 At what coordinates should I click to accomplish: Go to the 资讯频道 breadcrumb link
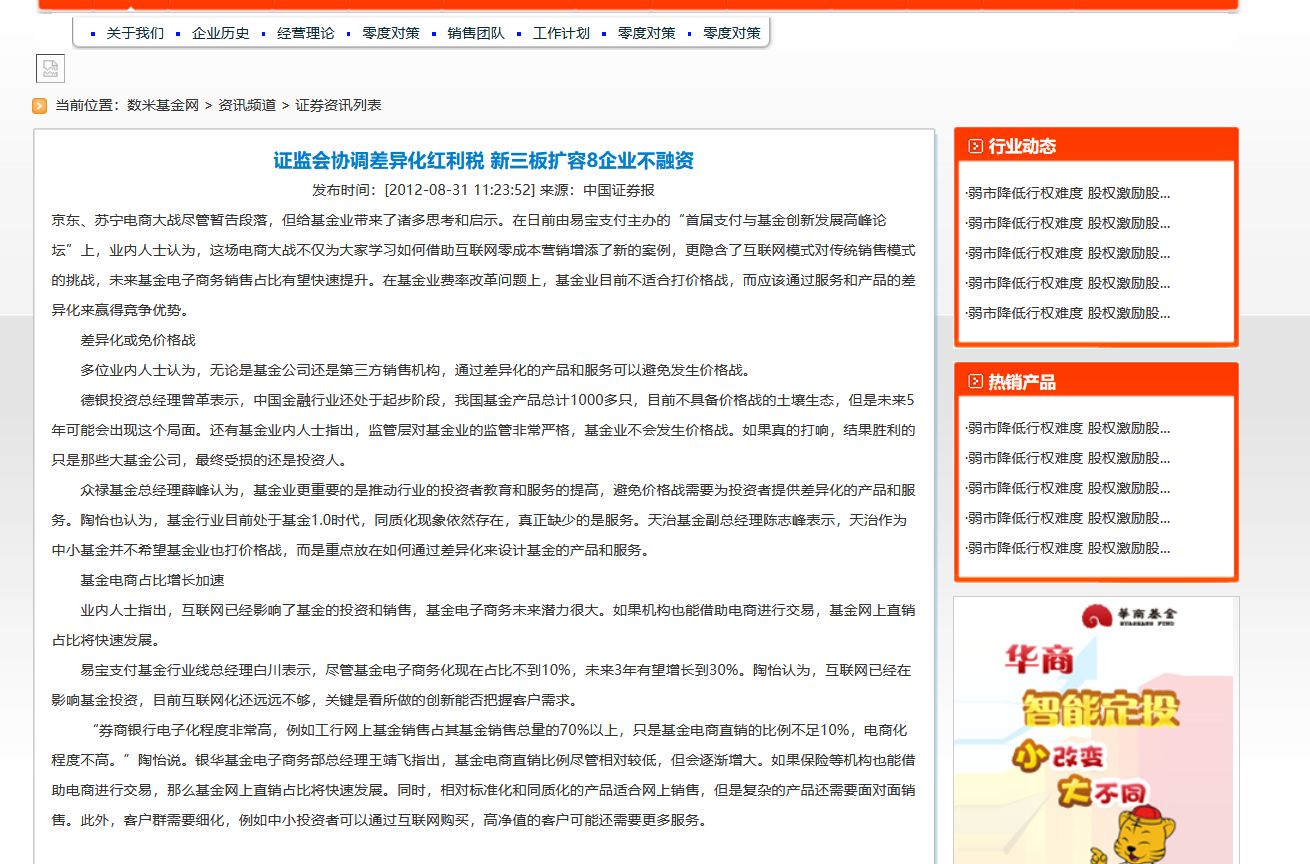tap(247, 105)
